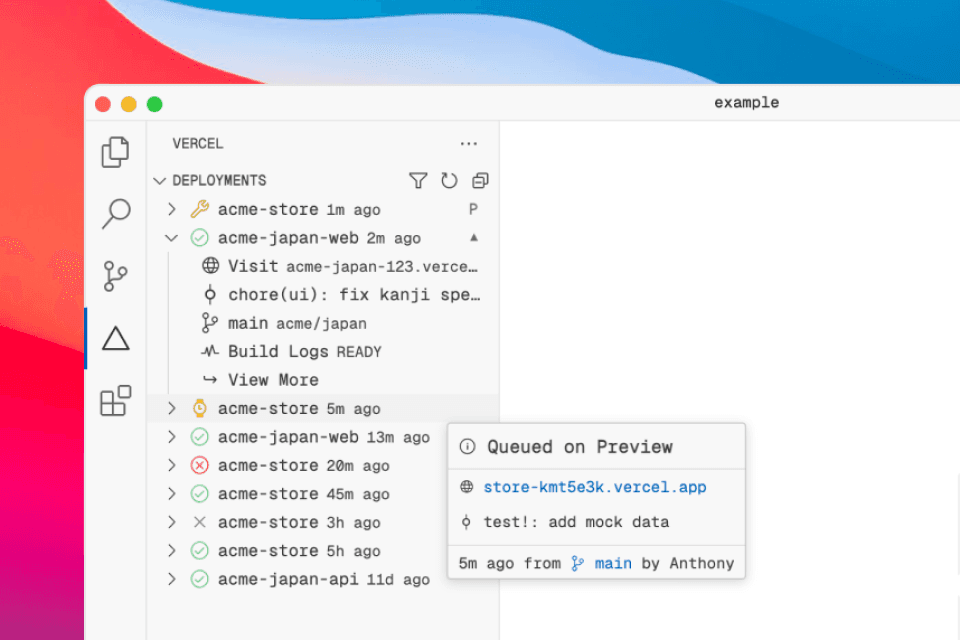Viewport: 960px width, 640px height.
Task: Open the Explorer files icon in activity bar
Action: [116, 152]
